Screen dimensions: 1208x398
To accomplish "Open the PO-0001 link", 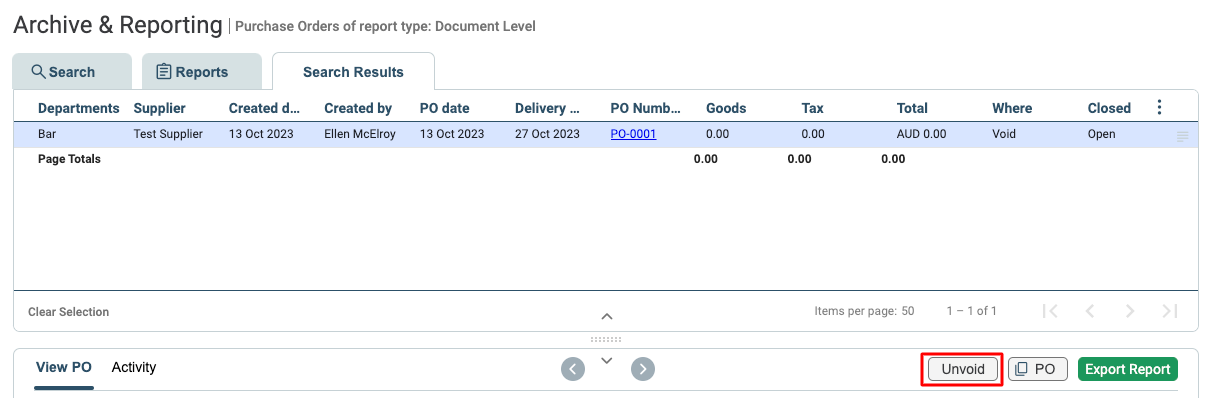I will coord(633,134).
